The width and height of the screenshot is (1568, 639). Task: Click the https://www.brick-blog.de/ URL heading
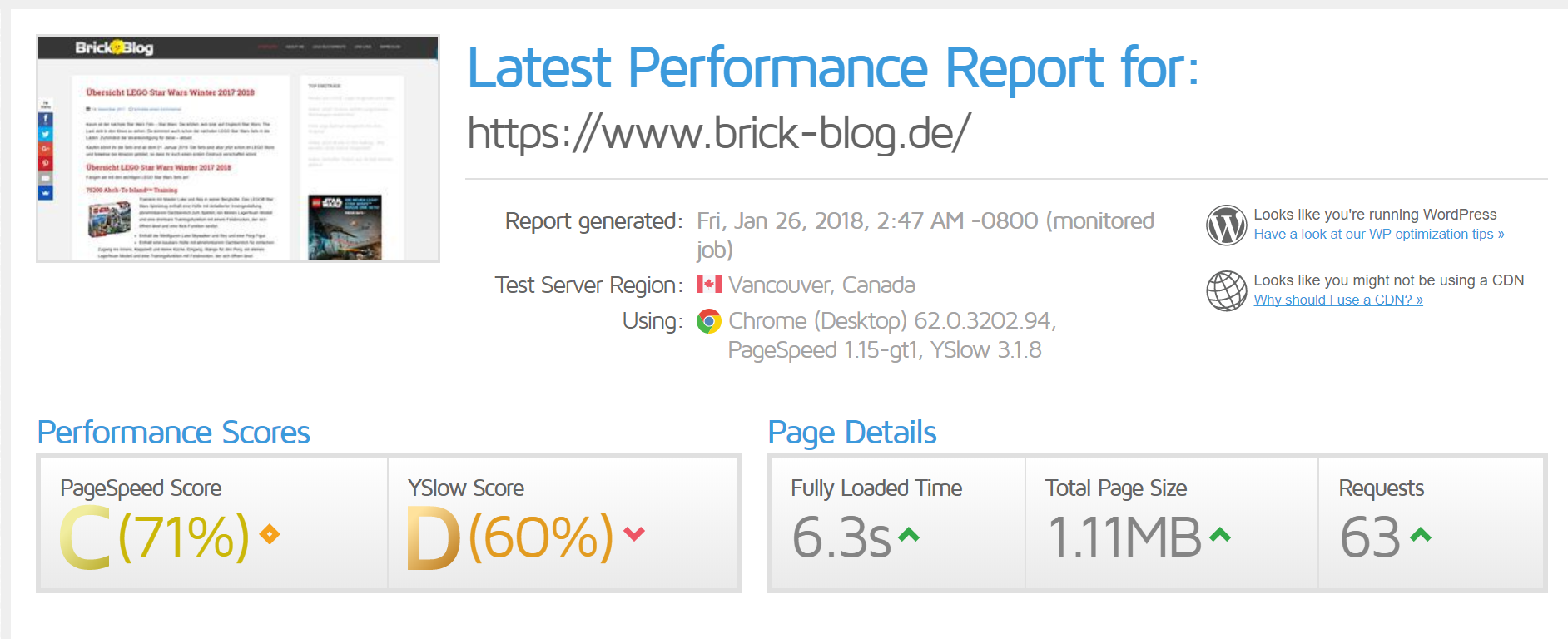pyautogui.click(x=719, y=133)
